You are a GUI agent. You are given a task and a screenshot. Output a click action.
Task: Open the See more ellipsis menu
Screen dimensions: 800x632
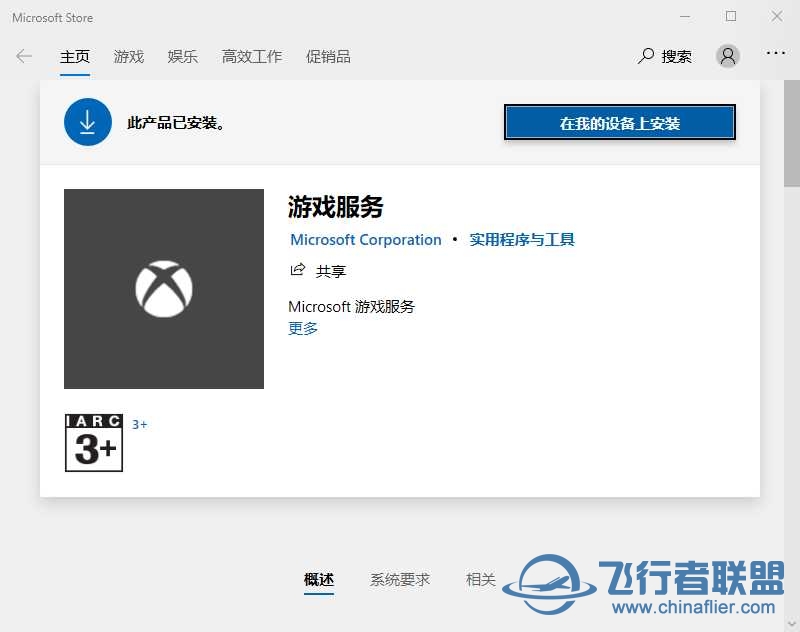pyautogui.click(x=776, y=55)
